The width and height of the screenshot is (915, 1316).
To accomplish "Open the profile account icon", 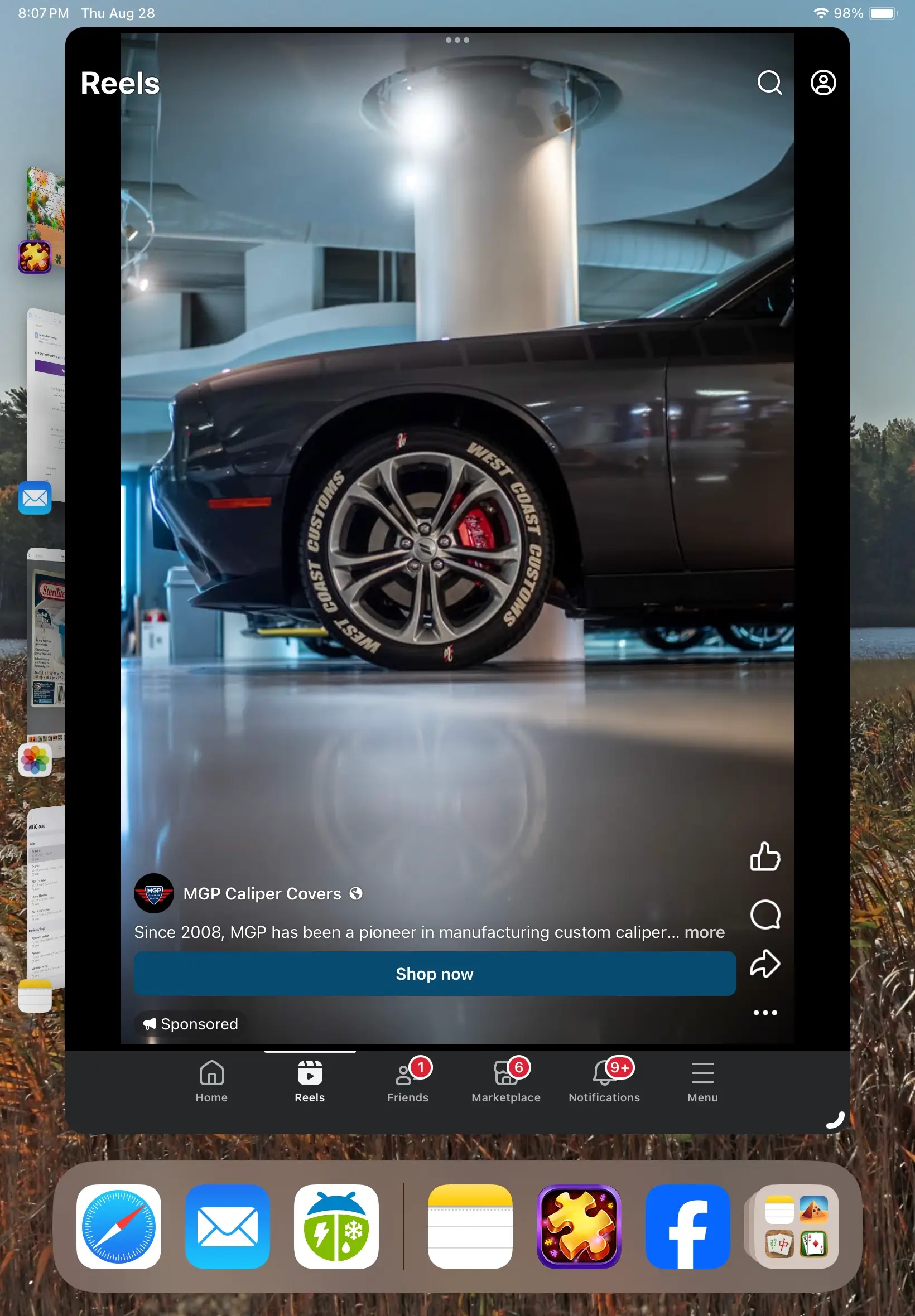I will pos(823,83).
